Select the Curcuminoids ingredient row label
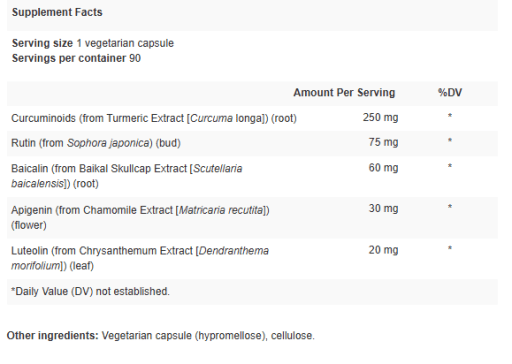The image size is (512, 364). (x=154, y=118)
